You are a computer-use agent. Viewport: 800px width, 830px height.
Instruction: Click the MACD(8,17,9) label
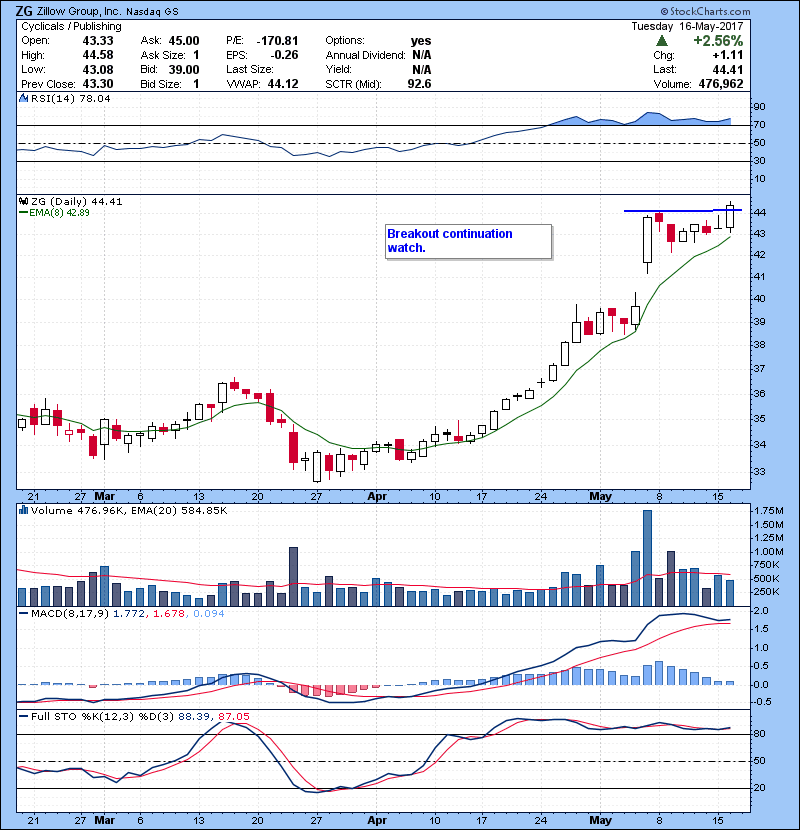[x=70, y=614]
